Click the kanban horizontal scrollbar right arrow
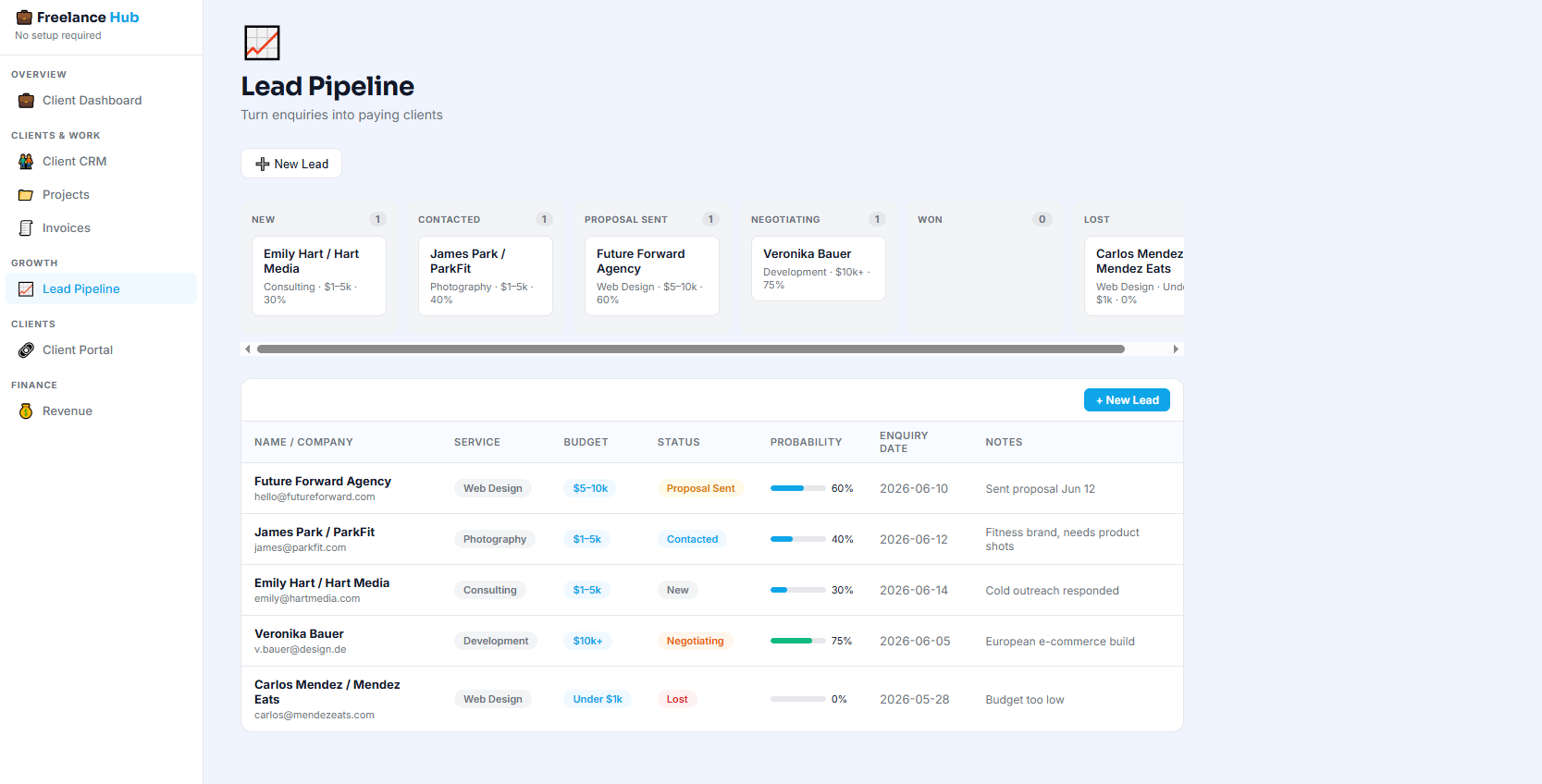The image size is (1542, 784). tap(1176, 349)
